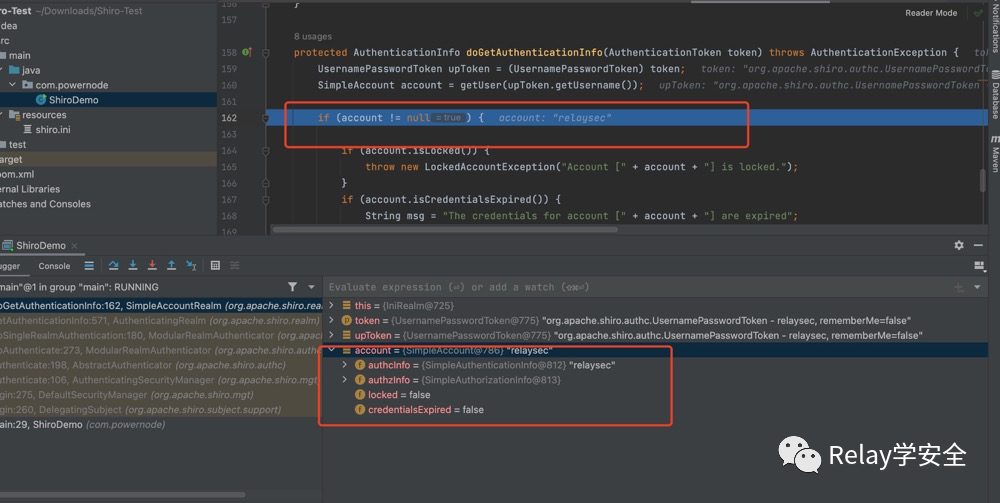Select the getAuthenticationInfo:571 AuthenticatingRealm frame
The height and width of the screenshot is (503, 1000).
click(161, 321)
